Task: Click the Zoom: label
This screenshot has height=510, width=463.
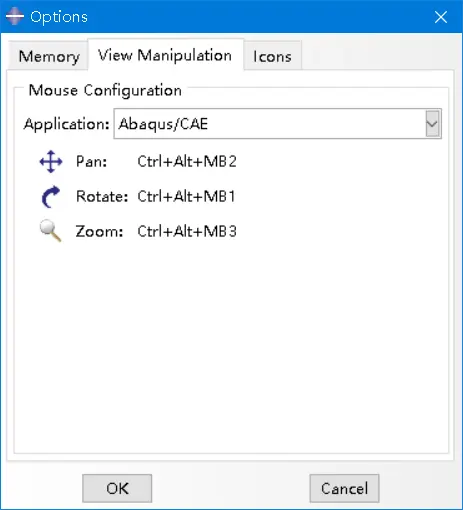Action: [99, 231]
